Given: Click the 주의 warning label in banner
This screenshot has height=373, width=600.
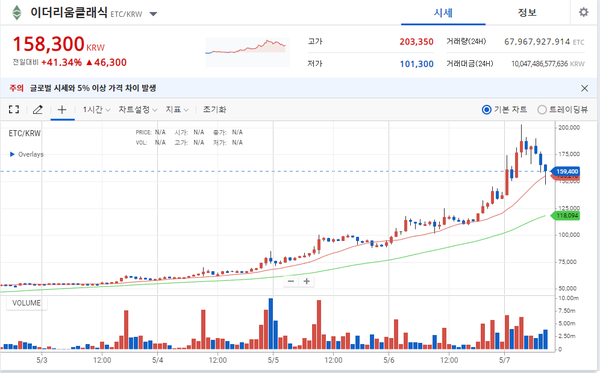Looking at the screenshot, I should pos(16,88).
